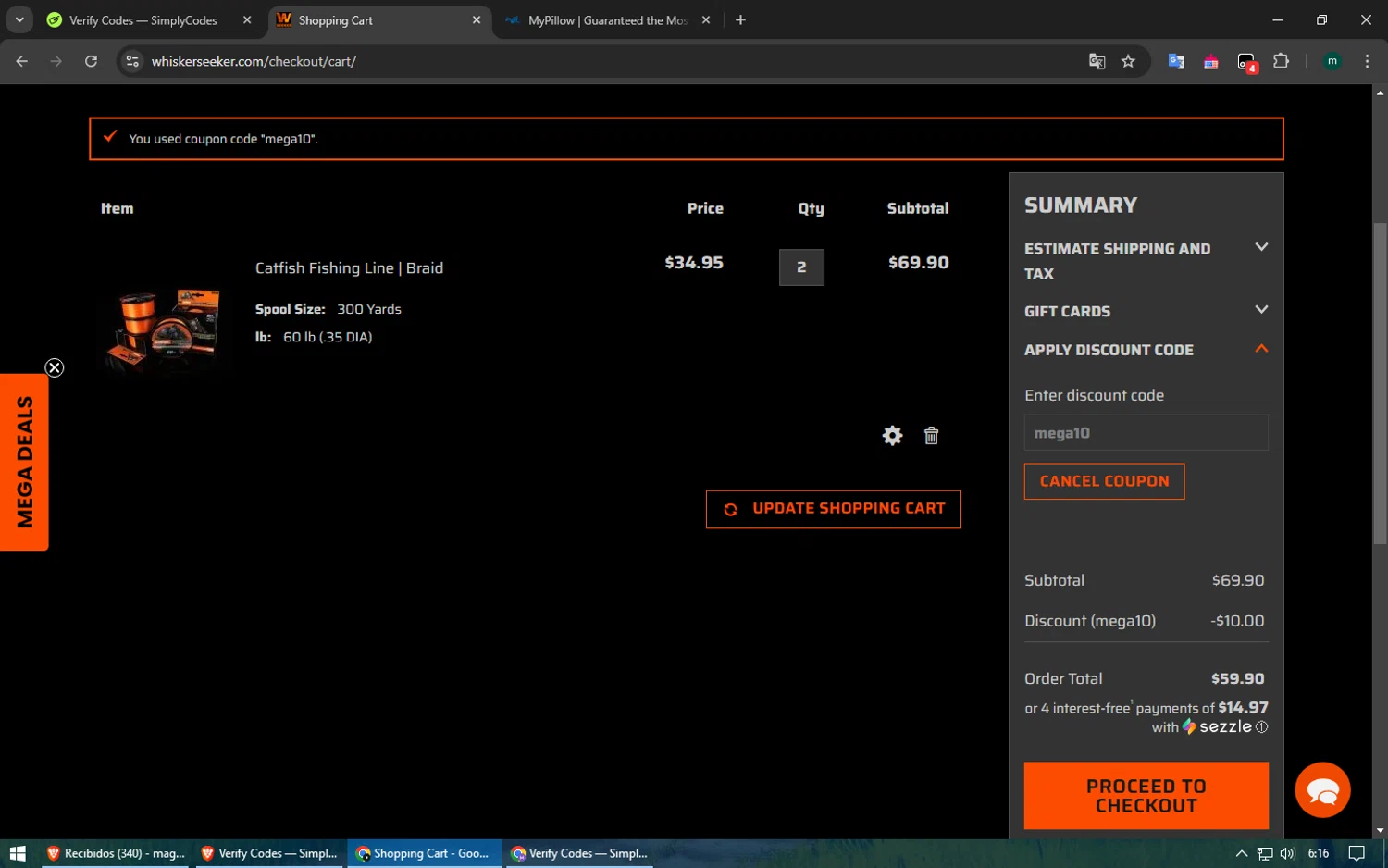This screenshot has height=868, width=1388.
Task: Switch to the MyPillow tab
Action: (608, 20)
